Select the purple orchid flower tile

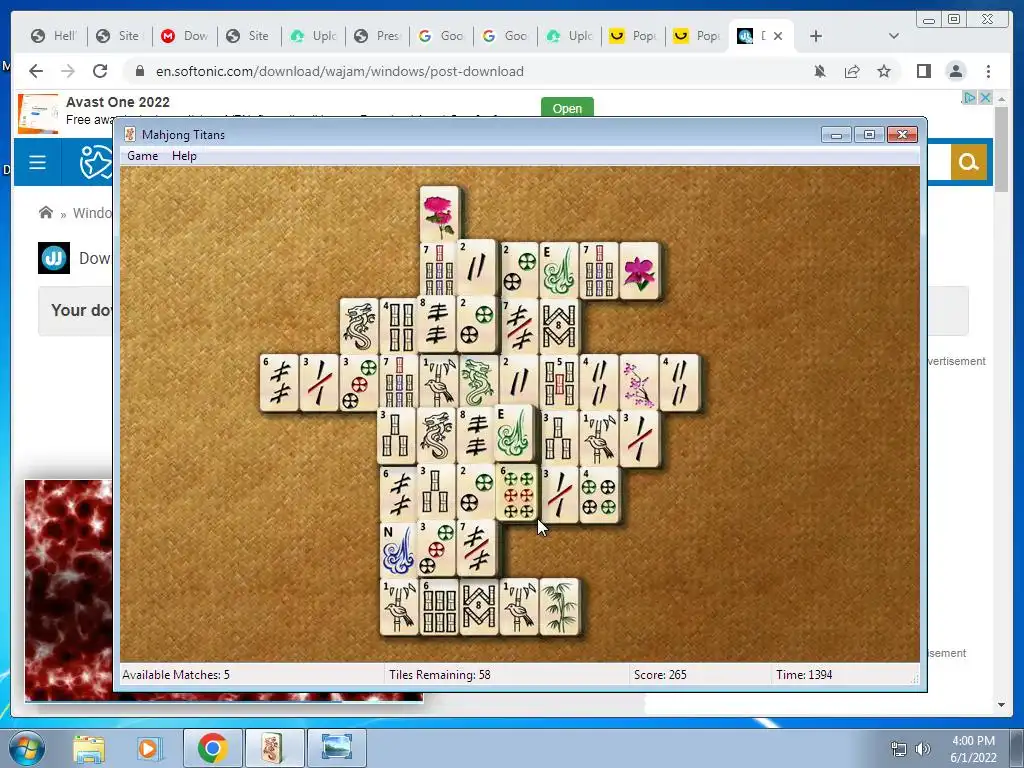point(639,271)
